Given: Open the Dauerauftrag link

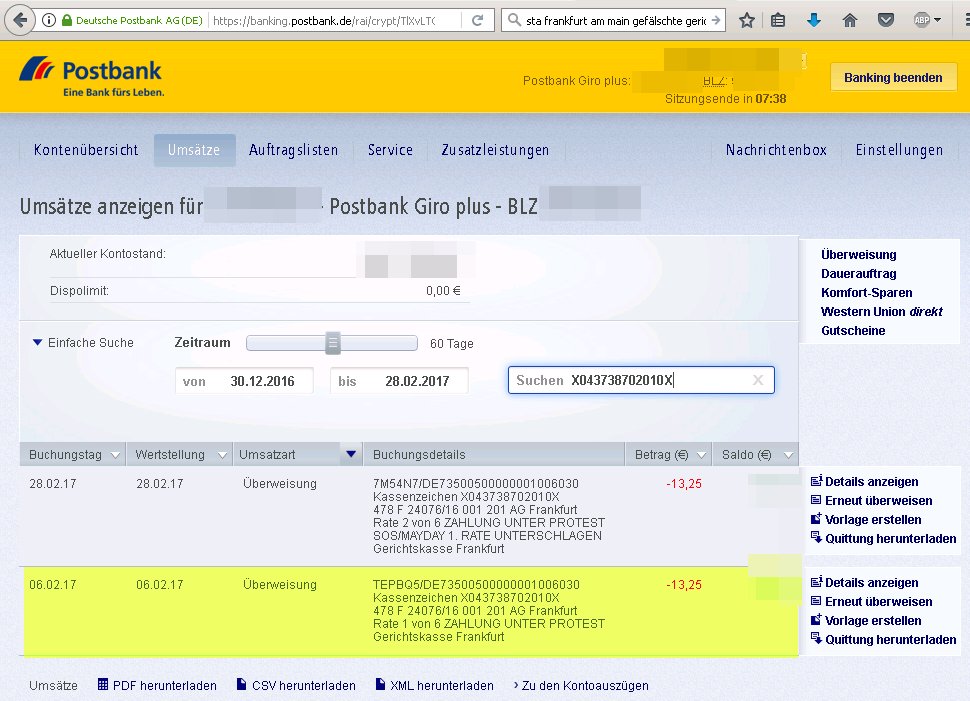Looking at the screenshot, I should pos(858,273).
